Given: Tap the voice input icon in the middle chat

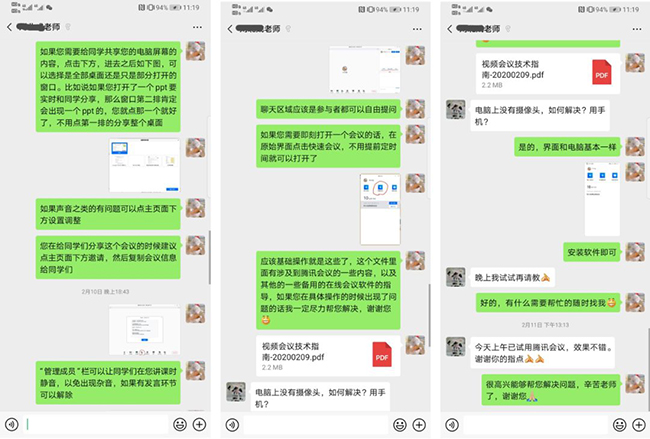Looking at the screenshot, I should [232, 425].
